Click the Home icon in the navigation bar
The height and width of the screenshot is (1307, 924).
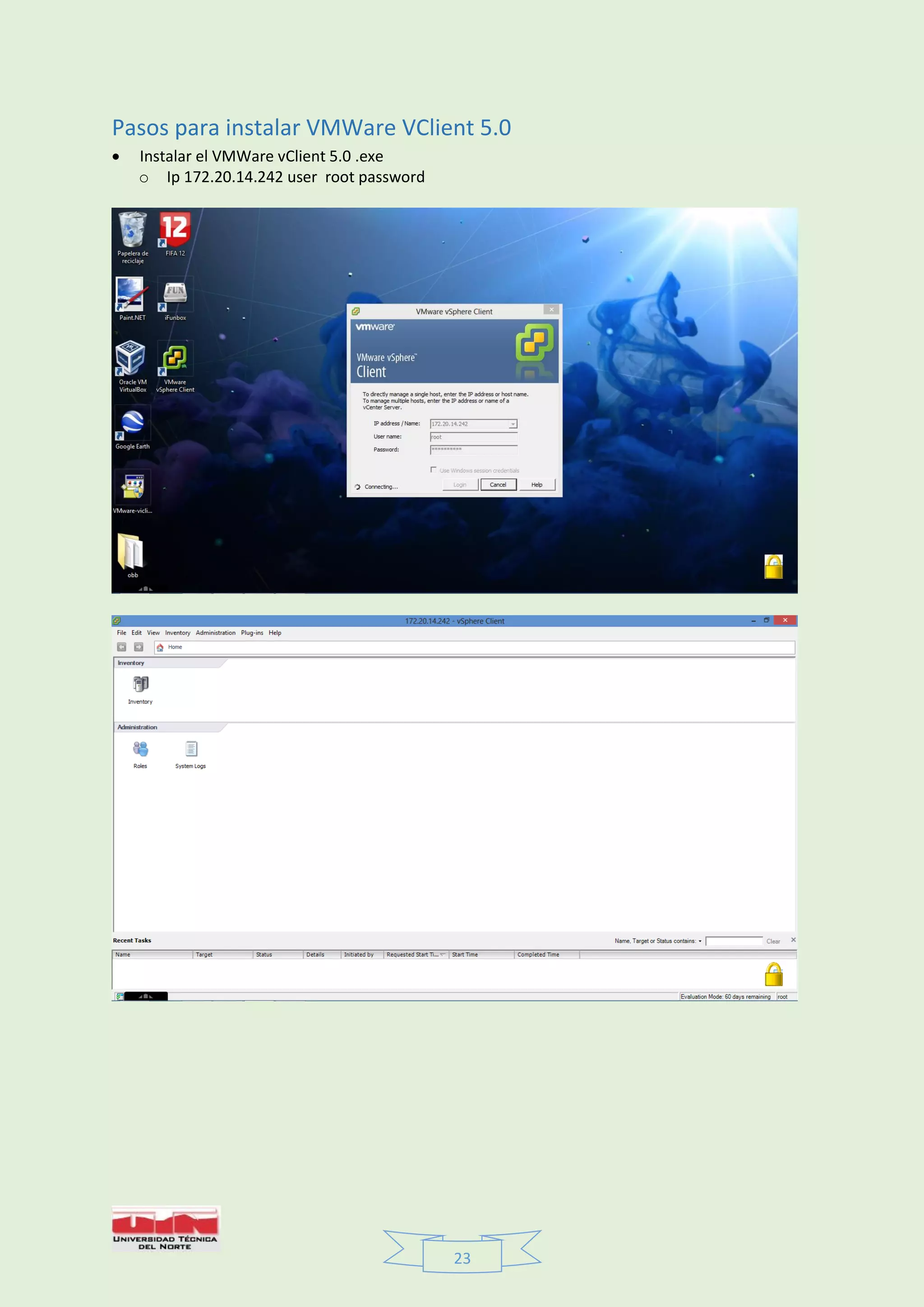[160, 647]
